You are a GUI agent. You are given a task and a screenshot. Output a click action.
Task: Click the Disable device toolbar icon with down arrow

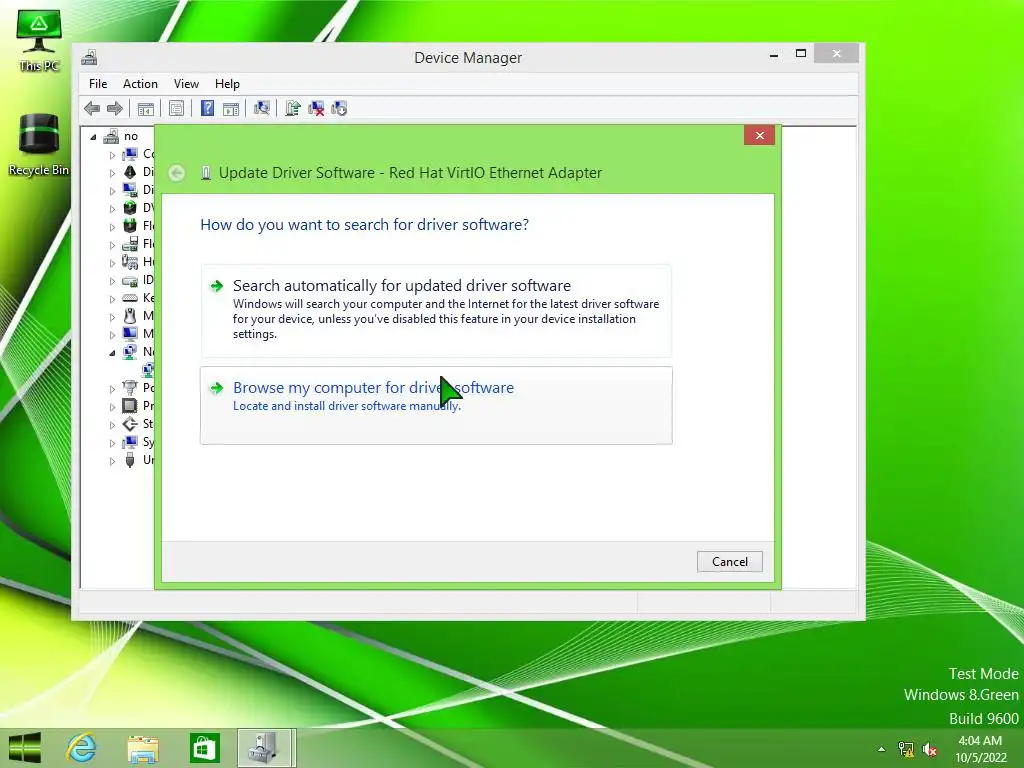pos(339,108)
